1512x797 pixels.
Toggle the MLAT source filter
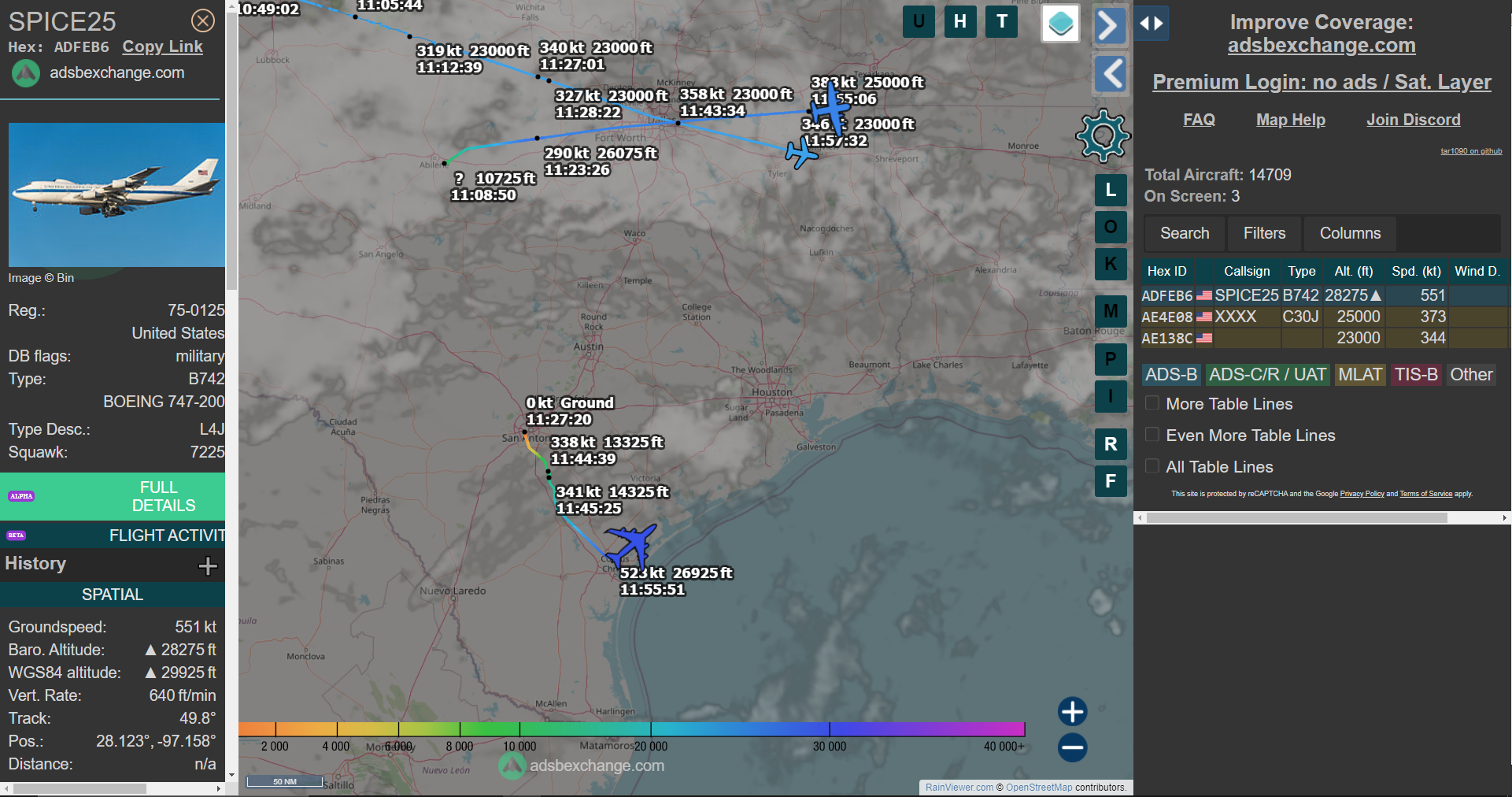point(1360,375)
